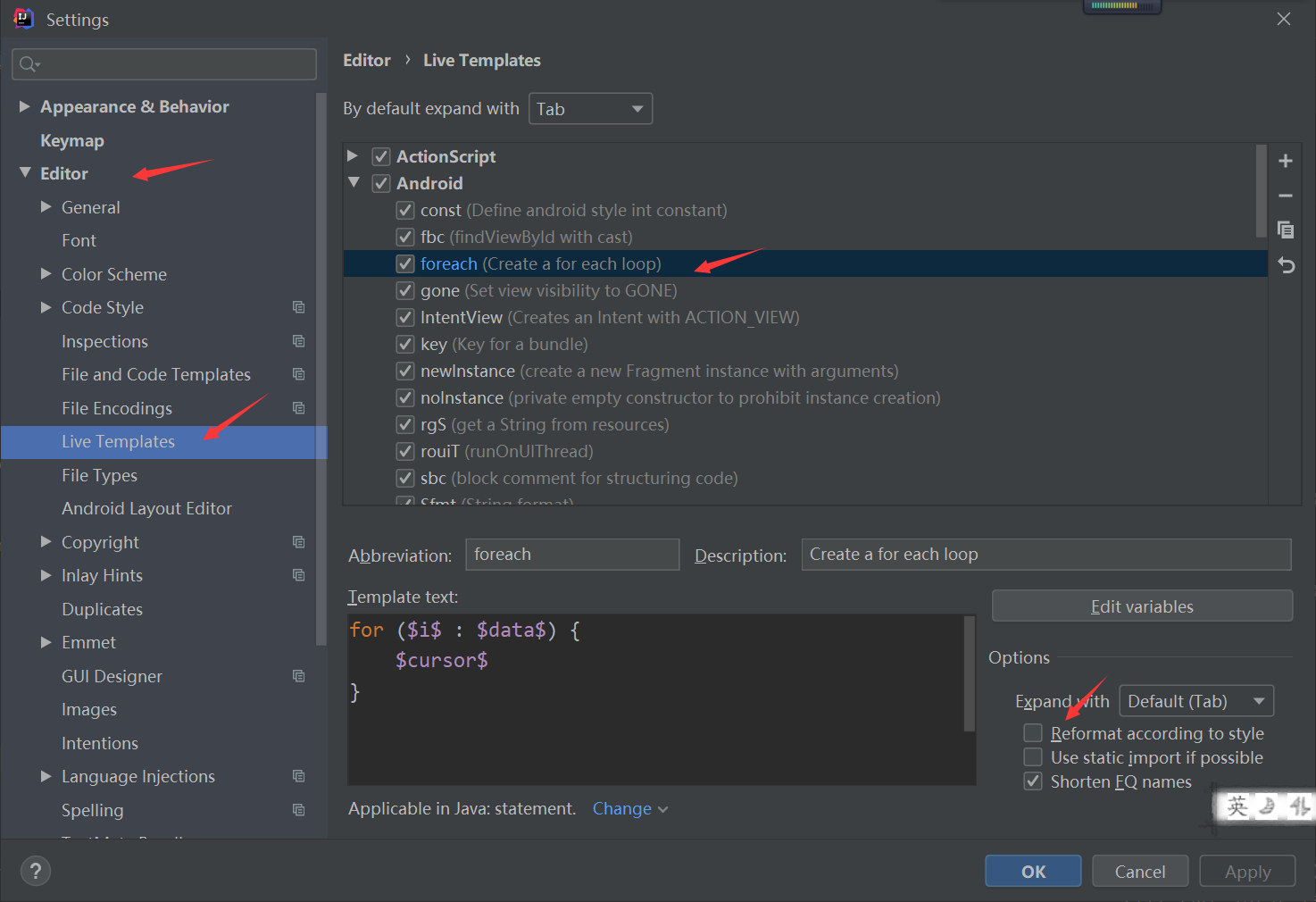Open help with the question mark icon
The height and width of the screenshot is (902, 1316).
coord(36,871)
